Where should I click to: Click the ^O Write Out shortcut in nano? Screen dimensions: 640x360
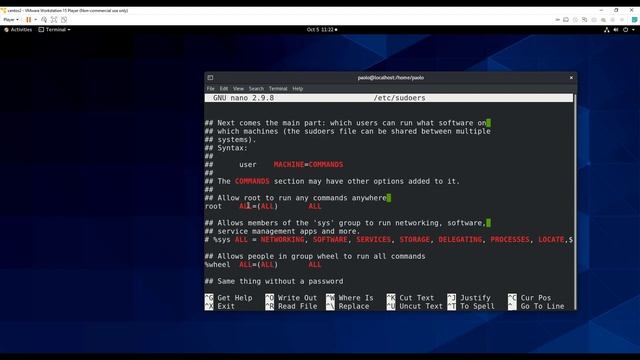(291, 298)
